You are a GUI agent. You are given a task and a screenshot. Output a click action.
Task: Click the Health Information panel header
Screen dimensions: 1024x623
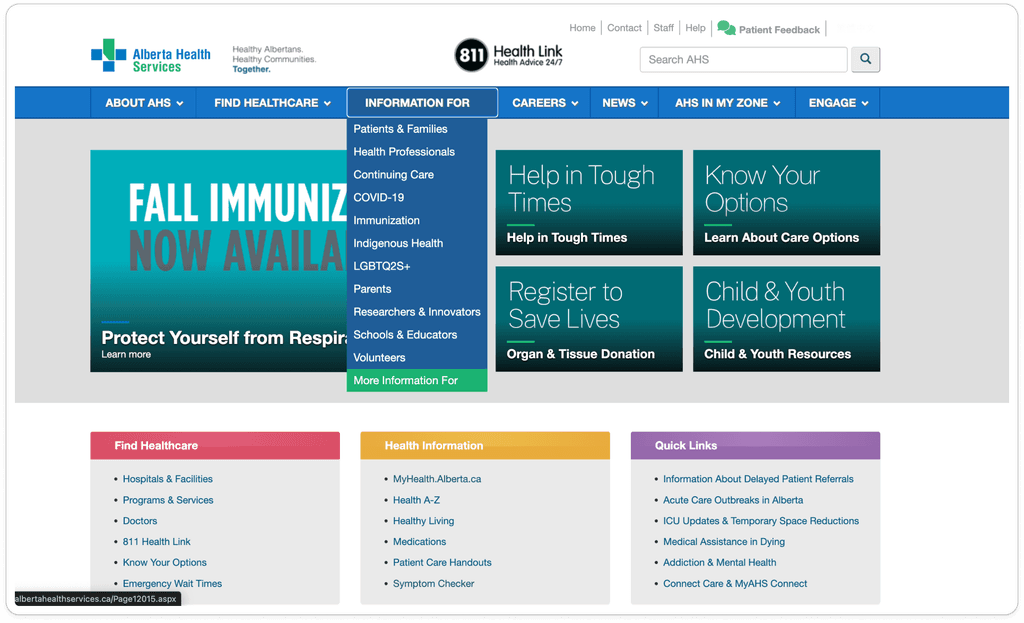[485, 445]
